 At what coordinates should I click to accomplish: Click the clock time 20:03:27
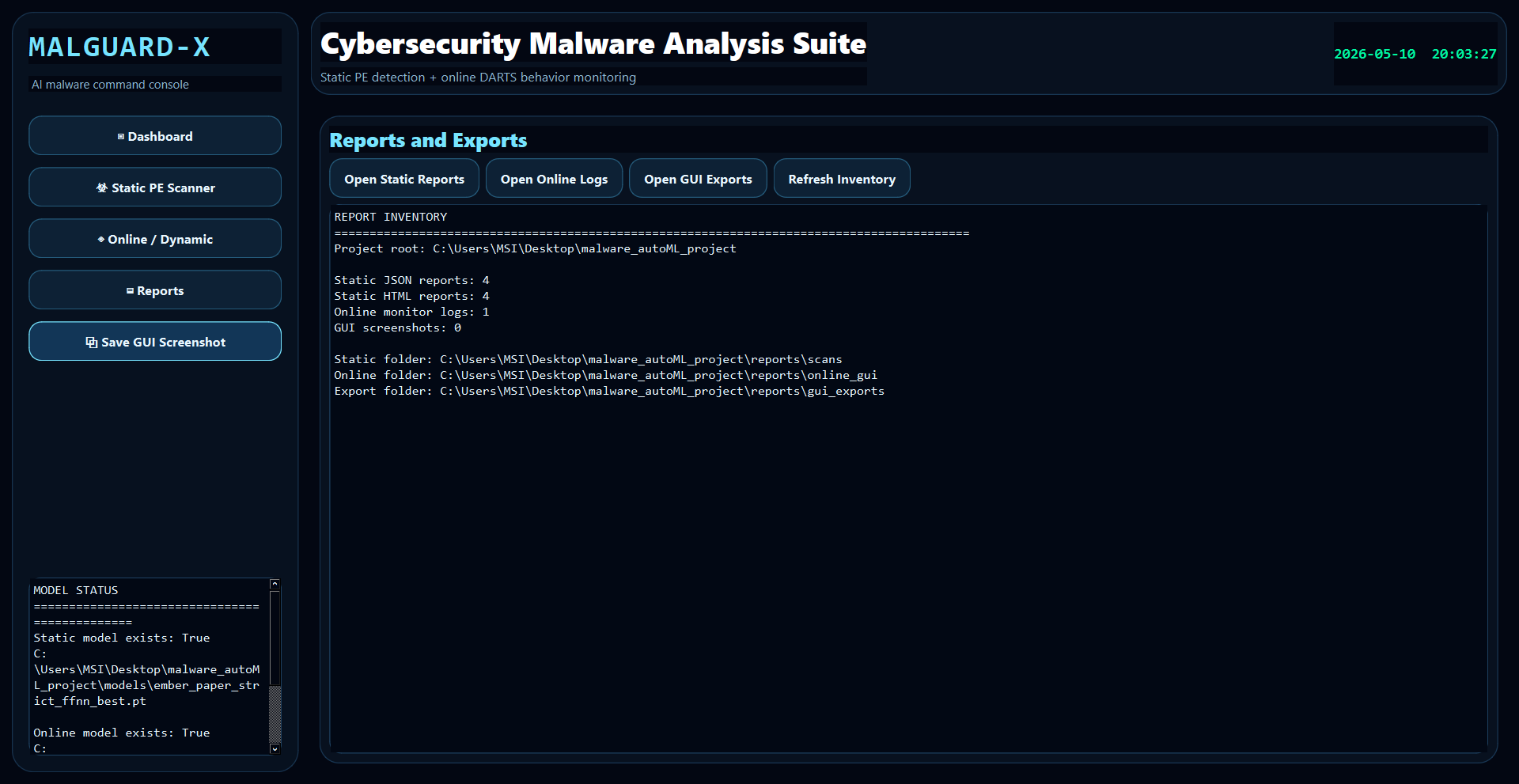1464,54
